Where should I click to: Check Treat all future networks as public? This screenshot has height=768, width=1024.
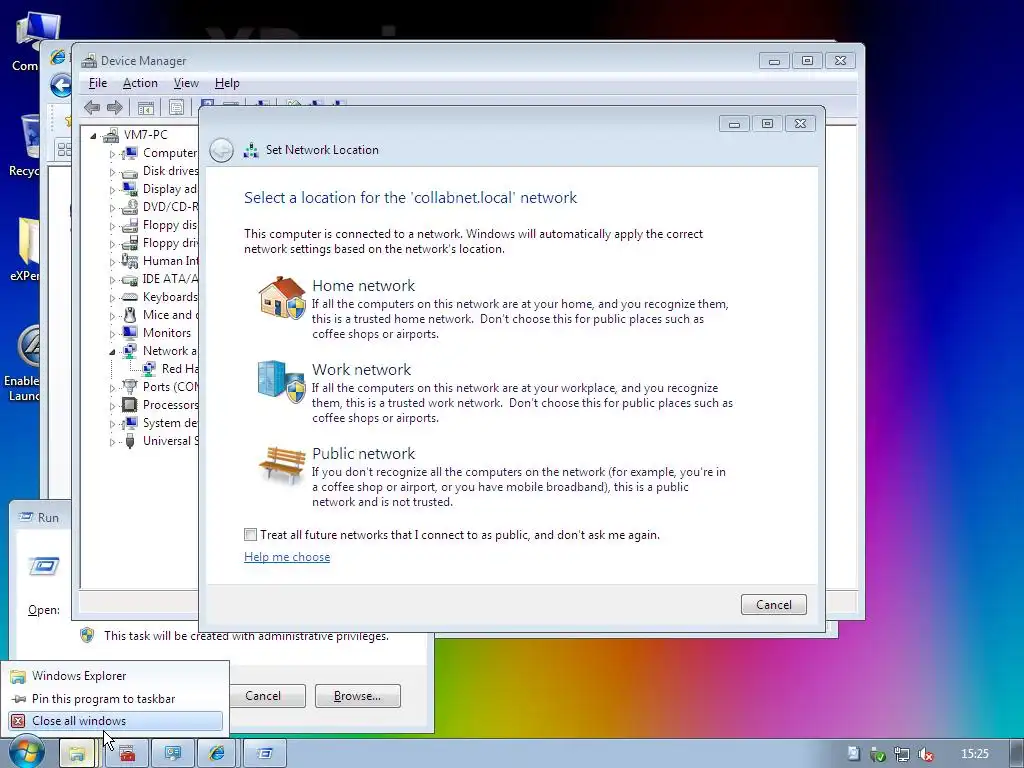click(x=250, y=535)
